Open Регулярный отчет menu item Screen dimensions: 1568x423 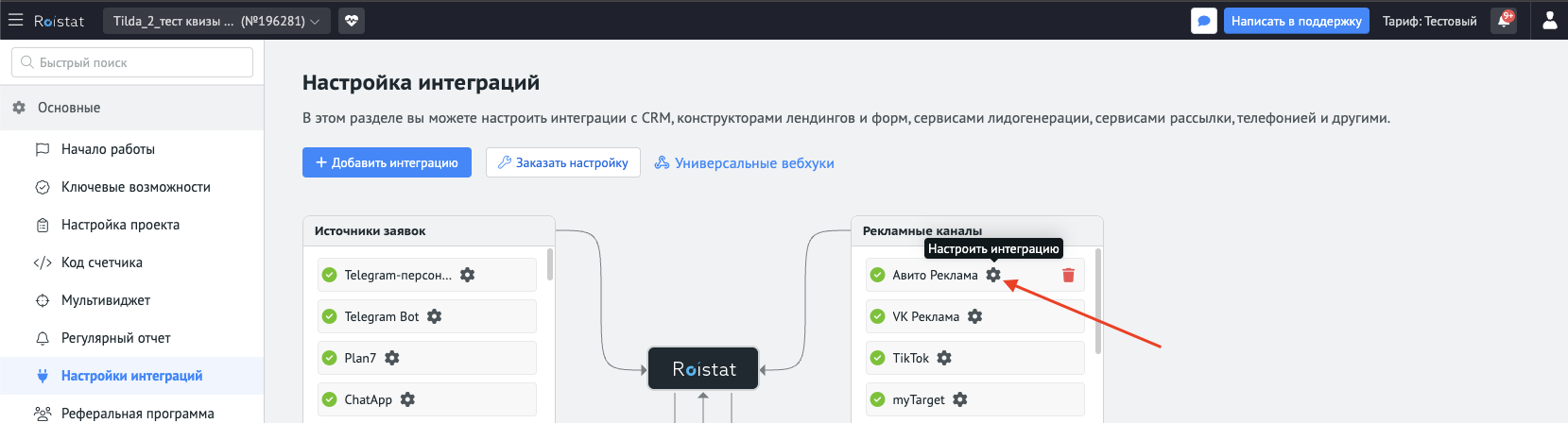(x=132, y=338)
